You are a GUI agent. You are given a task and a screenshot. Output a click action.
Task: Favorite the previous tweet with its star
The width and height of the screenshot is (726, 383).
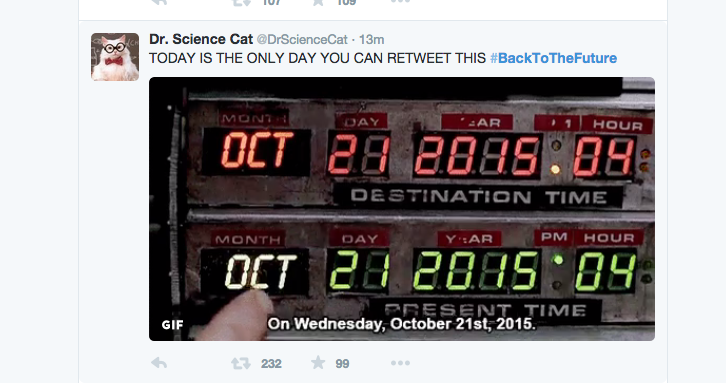click(x=318, y=2)
